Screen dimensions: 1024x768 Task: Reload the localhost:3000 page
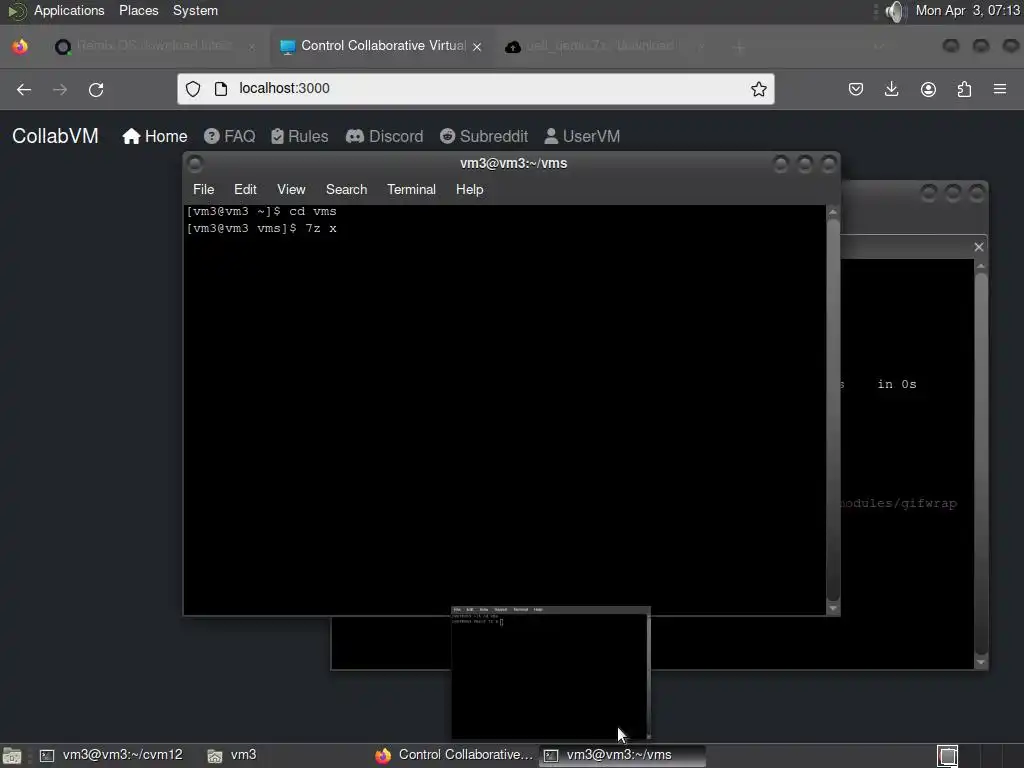pyautogui.click(x=96, y=89)
